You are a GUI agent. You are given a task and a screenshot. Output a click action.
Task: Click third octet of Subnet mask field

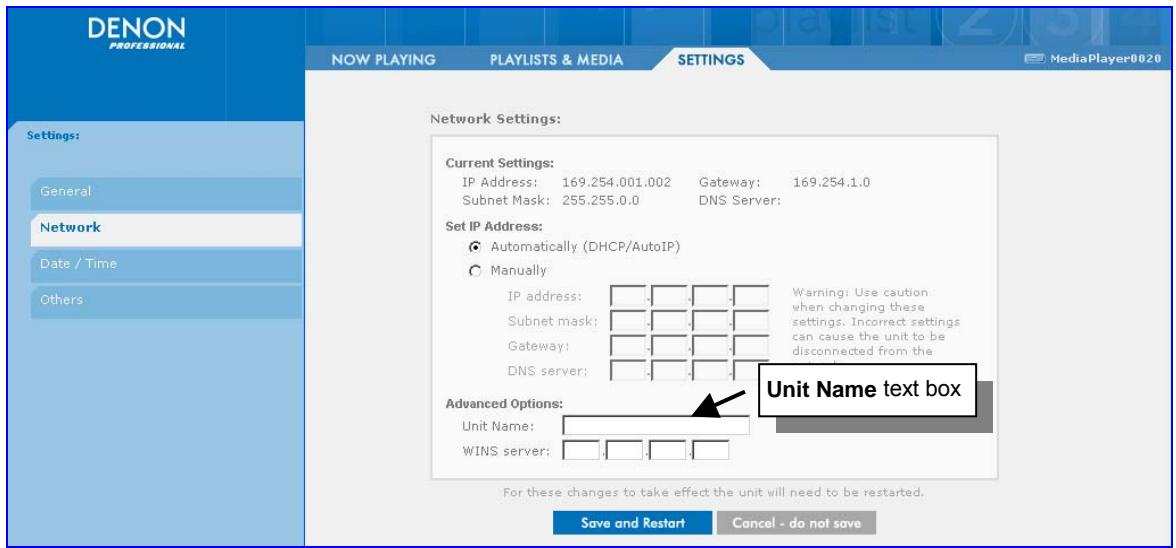710,321
